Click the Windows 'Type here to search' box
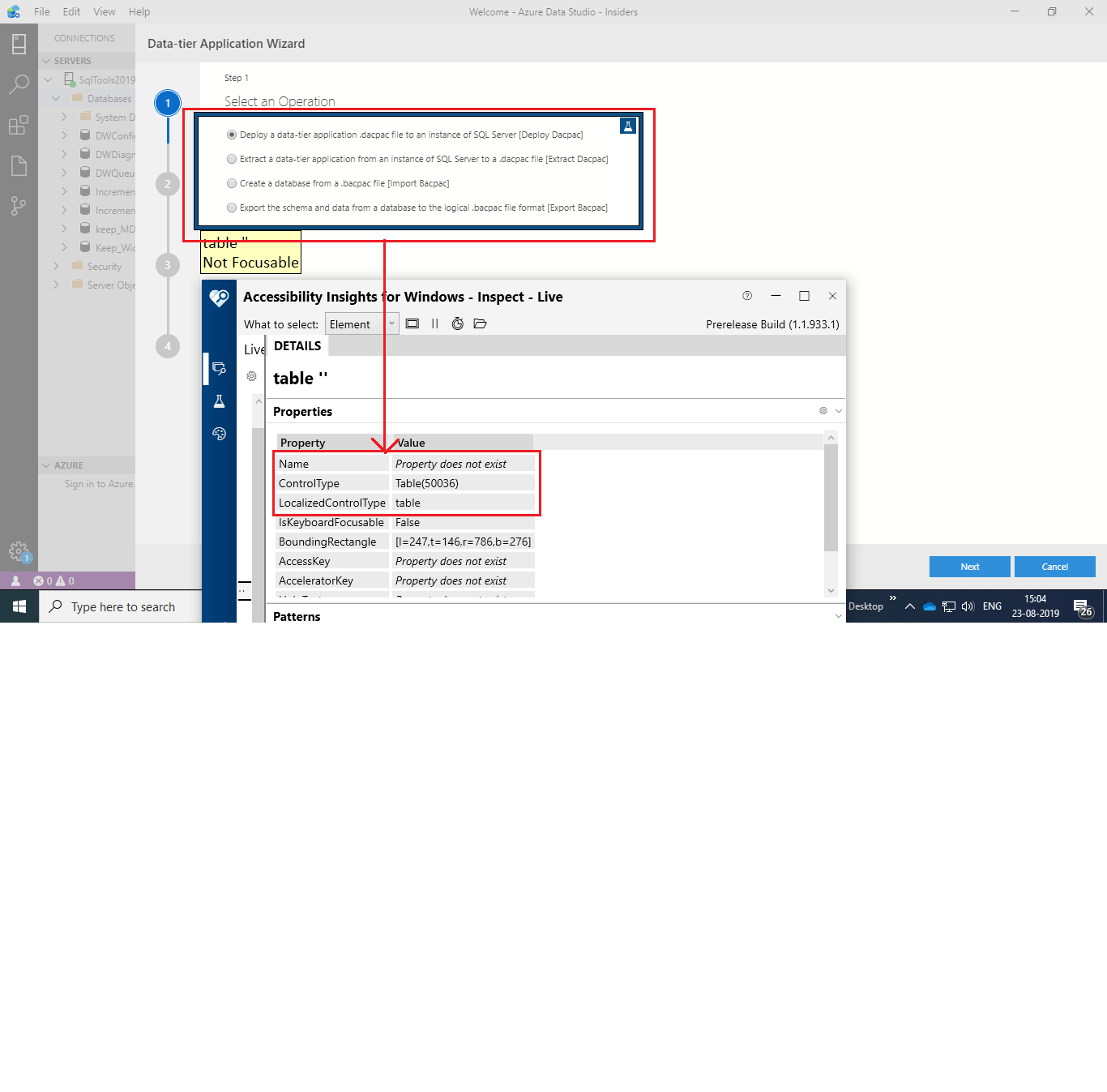 click(x=122, y=606)
